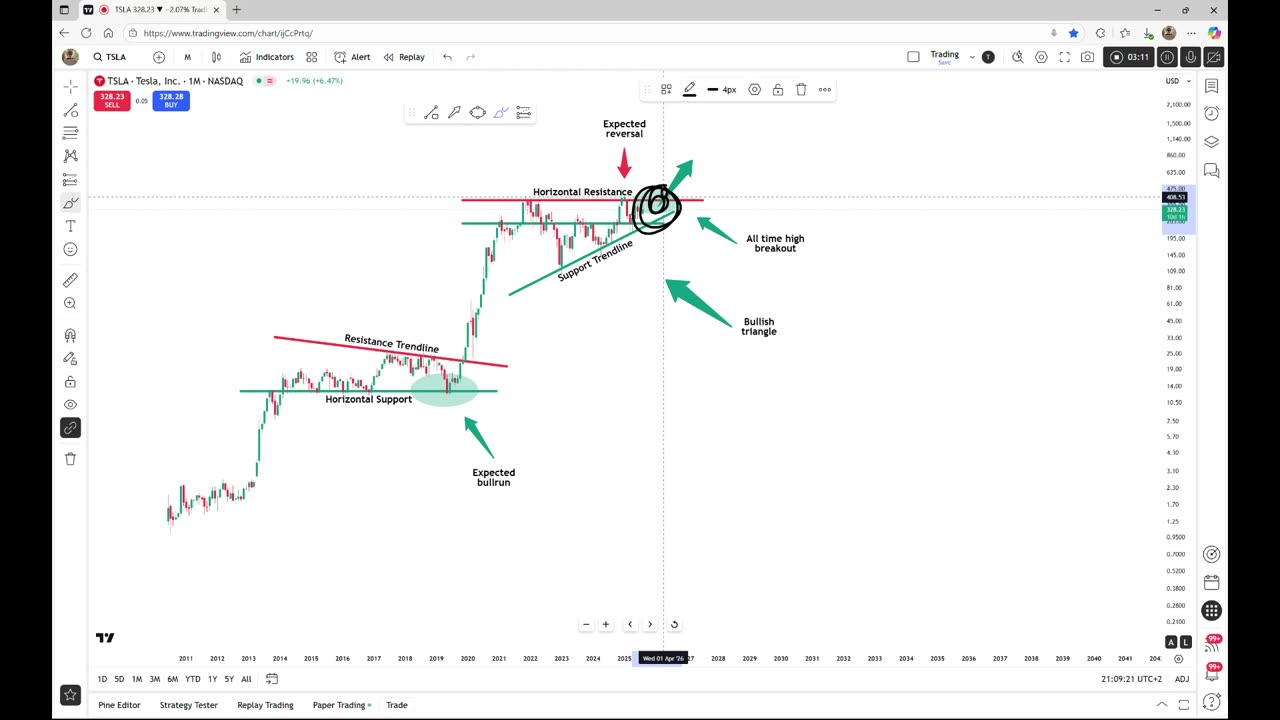Select the YTD date range
This screenshot has height=720, width=1280.
tap(192, 679)
